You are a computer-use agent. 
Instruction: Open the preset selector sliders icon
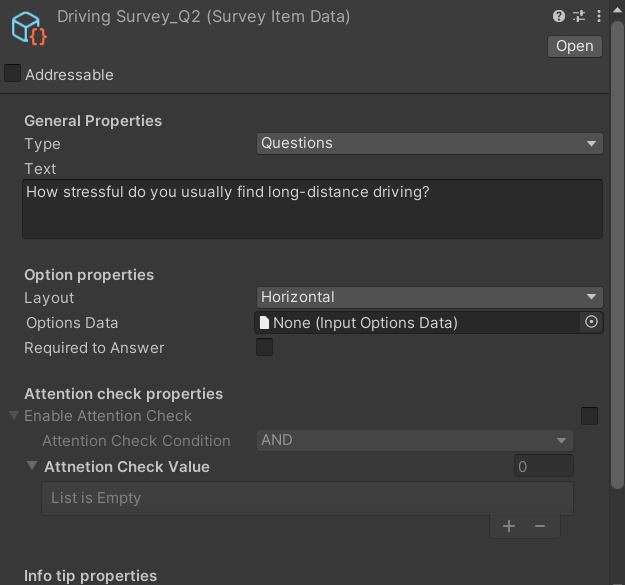(579, 16)
